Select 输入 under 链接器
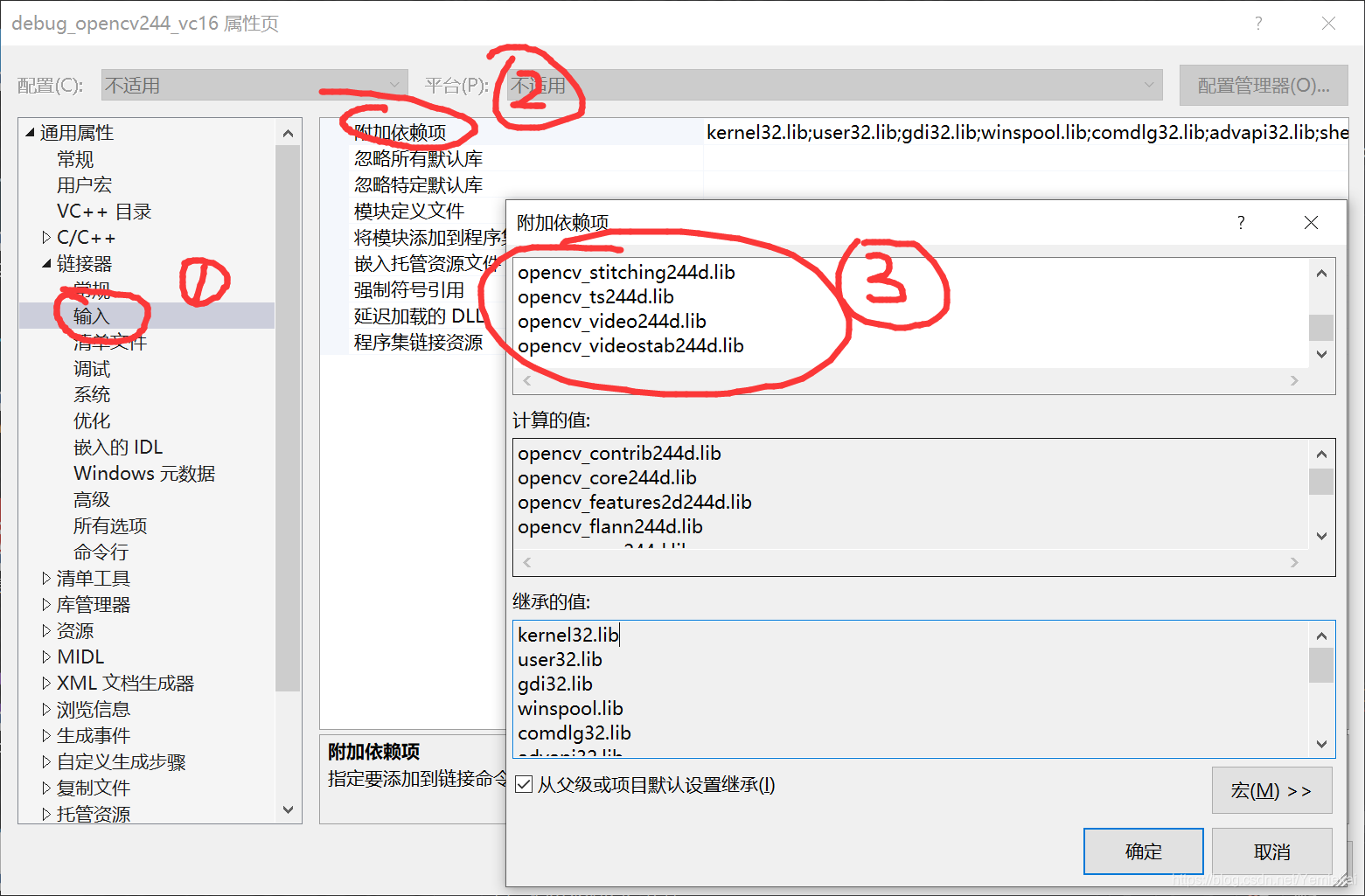 [x=92, y=316]
